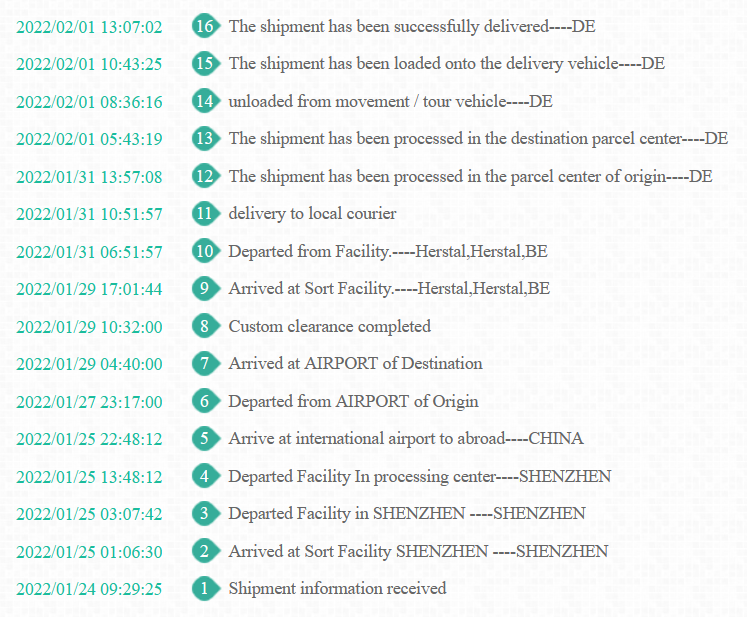Click the step 10 number badge
Image resolution: width=747 pixels, height=617 pixels.
coord(206,251)
